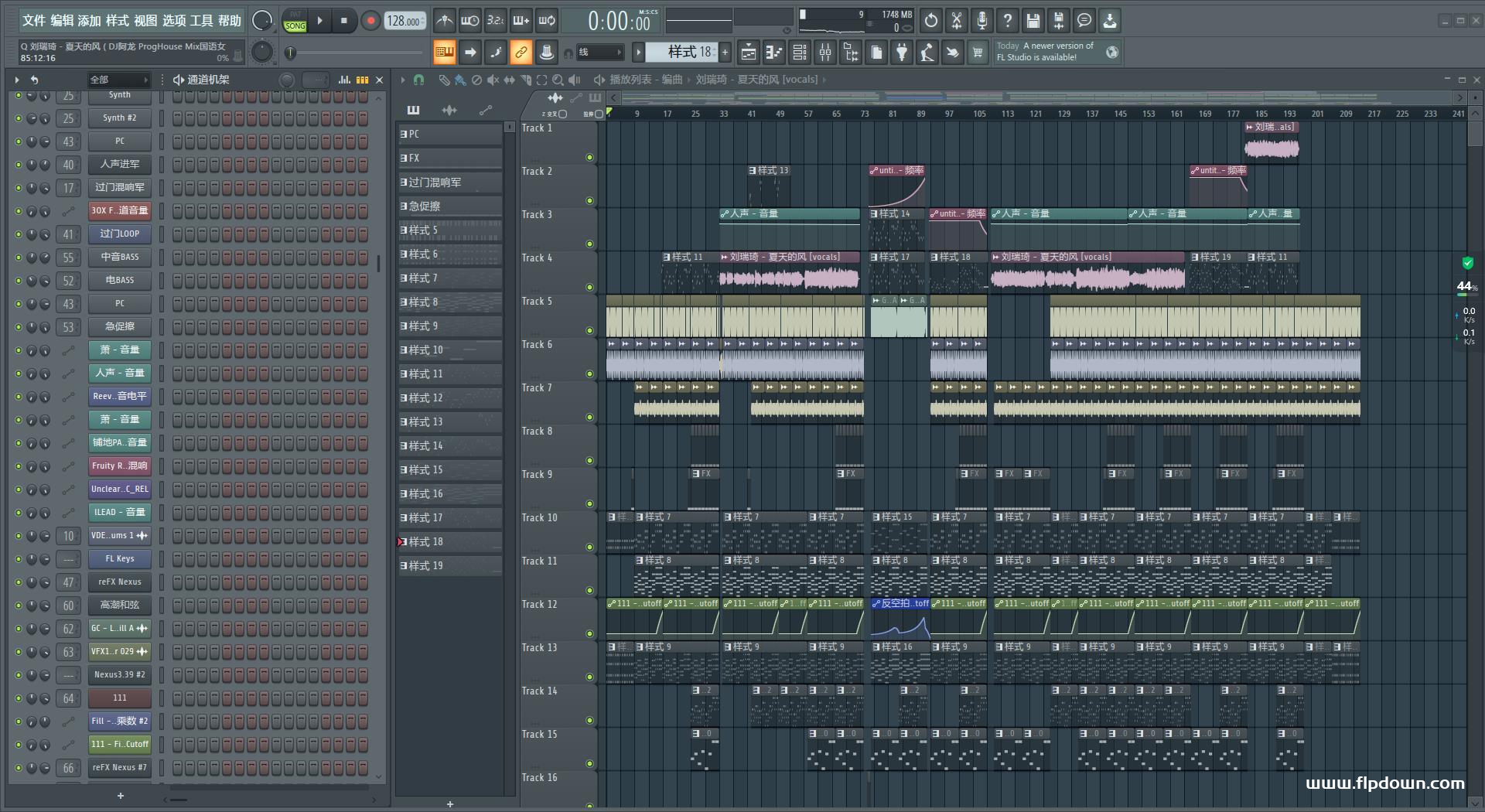Click the master volume knob
This screenshot has height=812, width=1485.
(x=262, y=21)
